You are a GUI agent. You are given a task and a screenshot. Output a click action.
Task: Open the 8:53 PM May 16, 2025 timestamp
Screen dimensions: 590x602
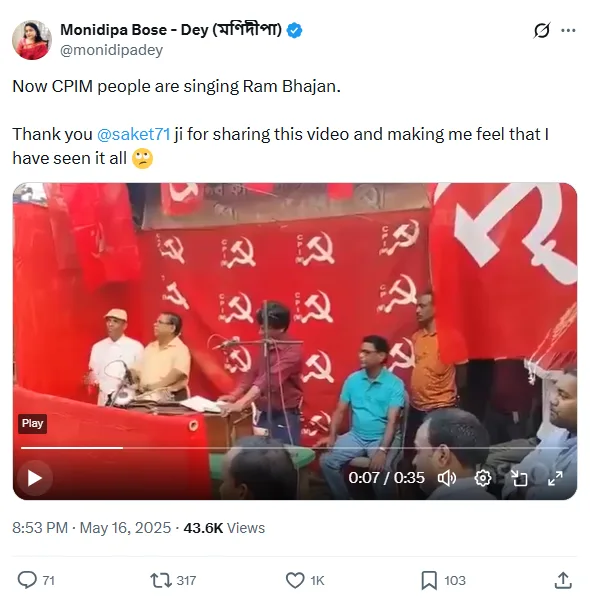(x=91, y=528)
